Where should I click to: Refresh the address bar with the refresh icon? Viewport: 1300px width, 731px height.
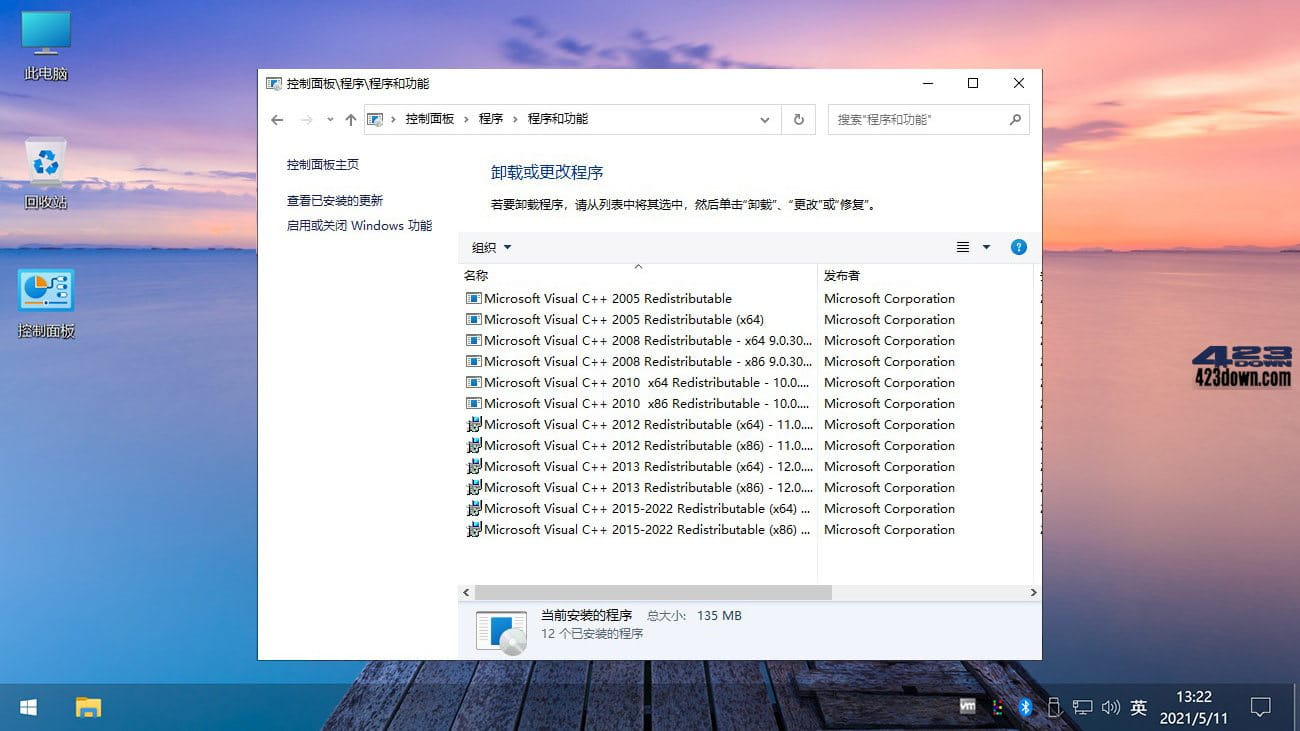(x=799, y=119)
